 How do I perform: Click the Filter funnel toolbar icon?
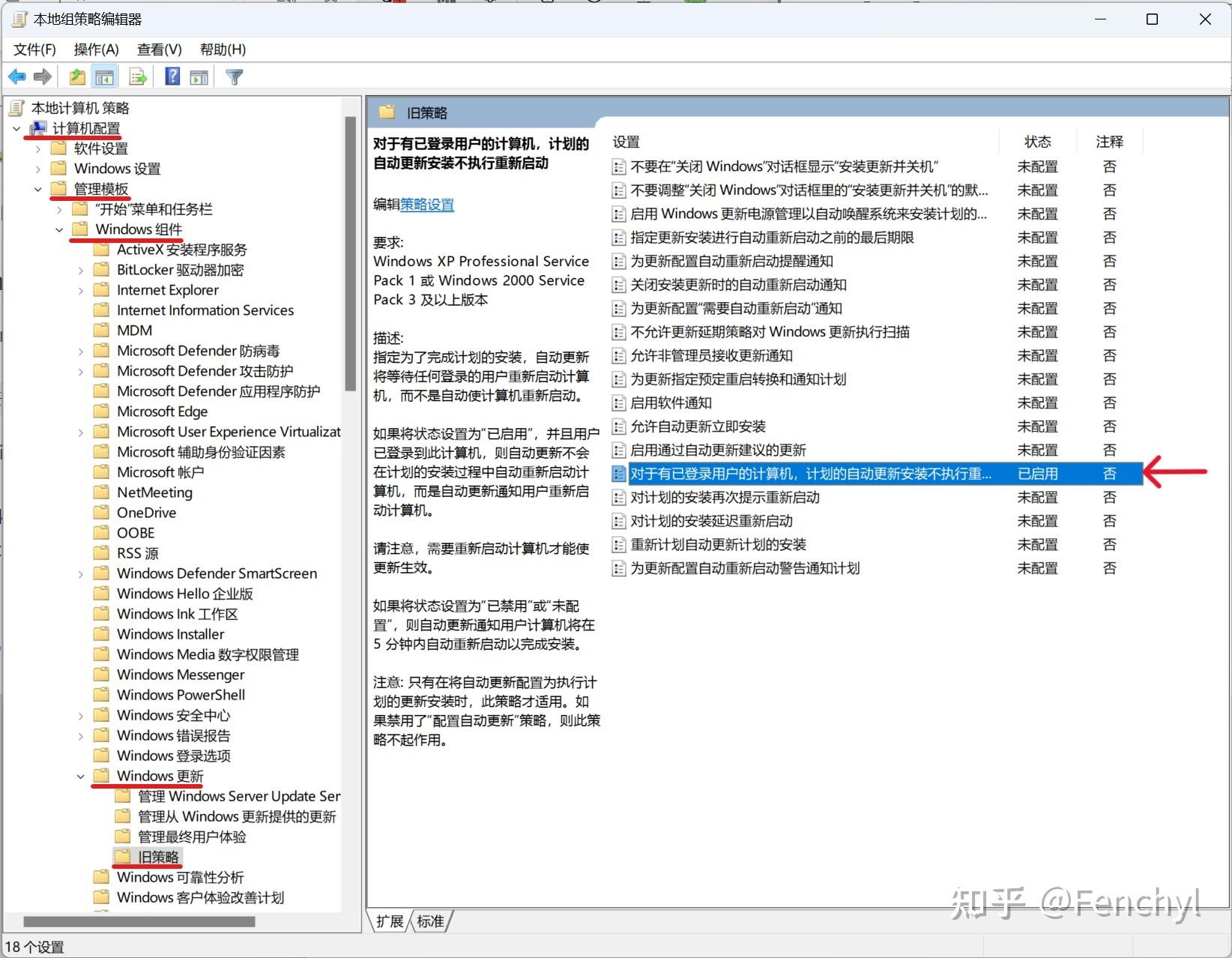(234, 76)
